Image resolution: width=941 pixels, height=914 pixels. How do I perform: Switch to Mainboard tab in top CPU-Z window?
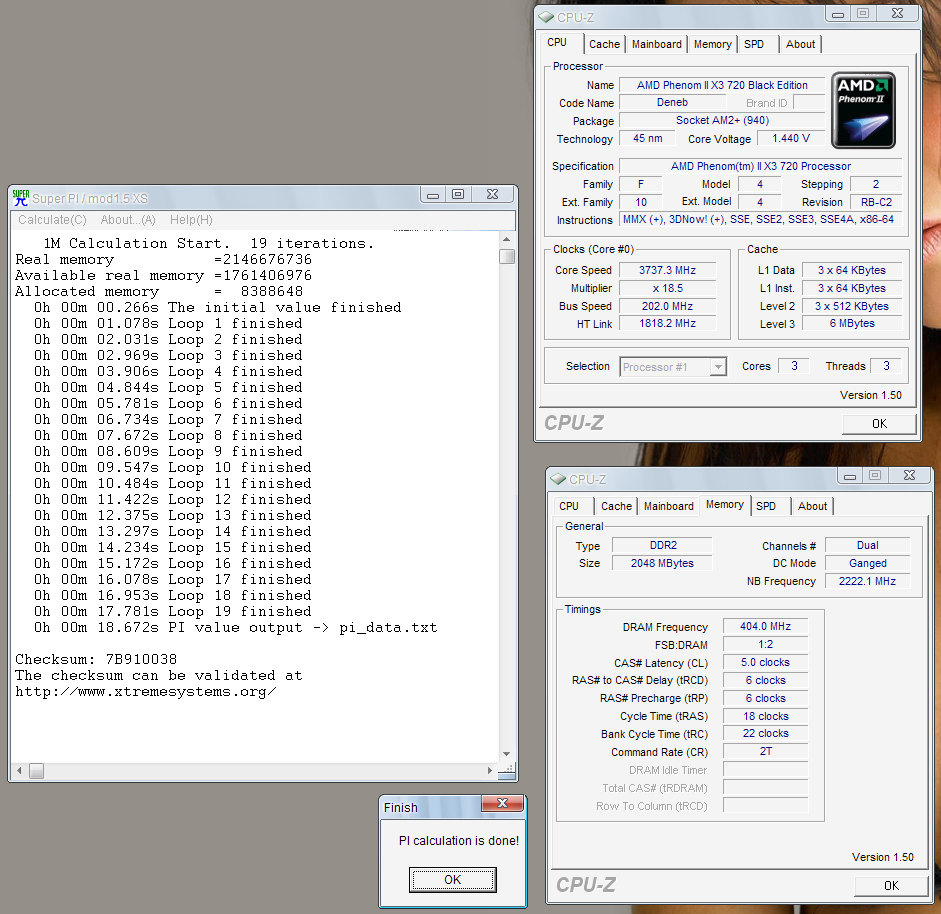pyautogui.click(x=657, y=44)
